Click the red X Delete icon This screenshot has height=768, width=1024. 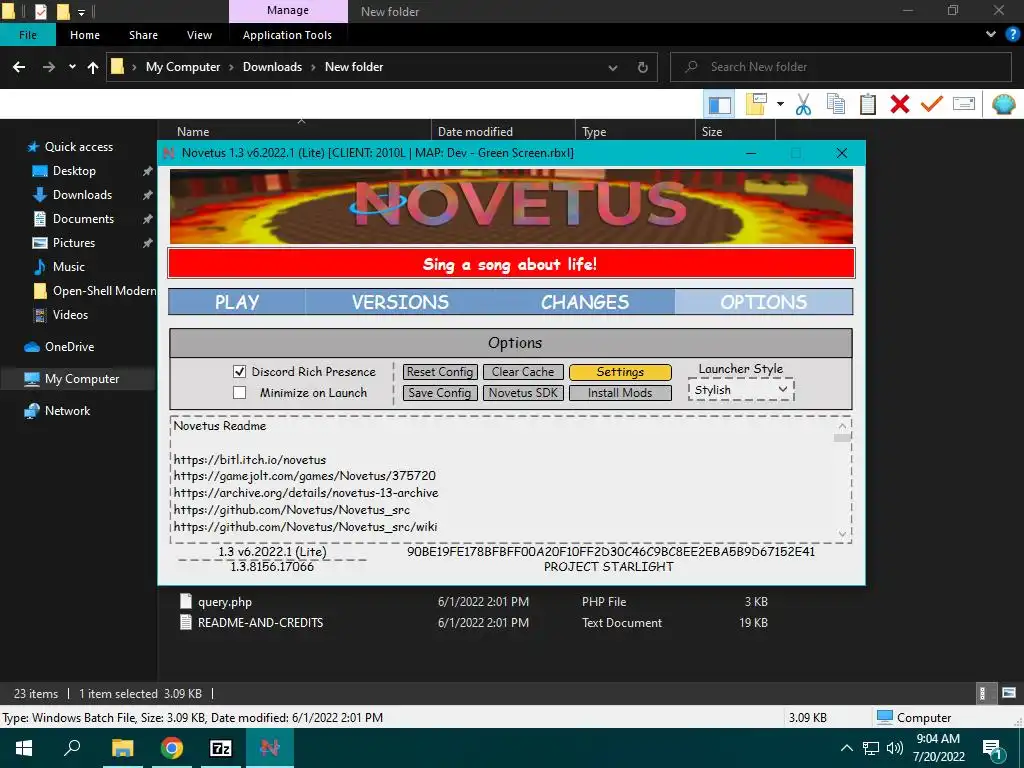tap(899, 104)
